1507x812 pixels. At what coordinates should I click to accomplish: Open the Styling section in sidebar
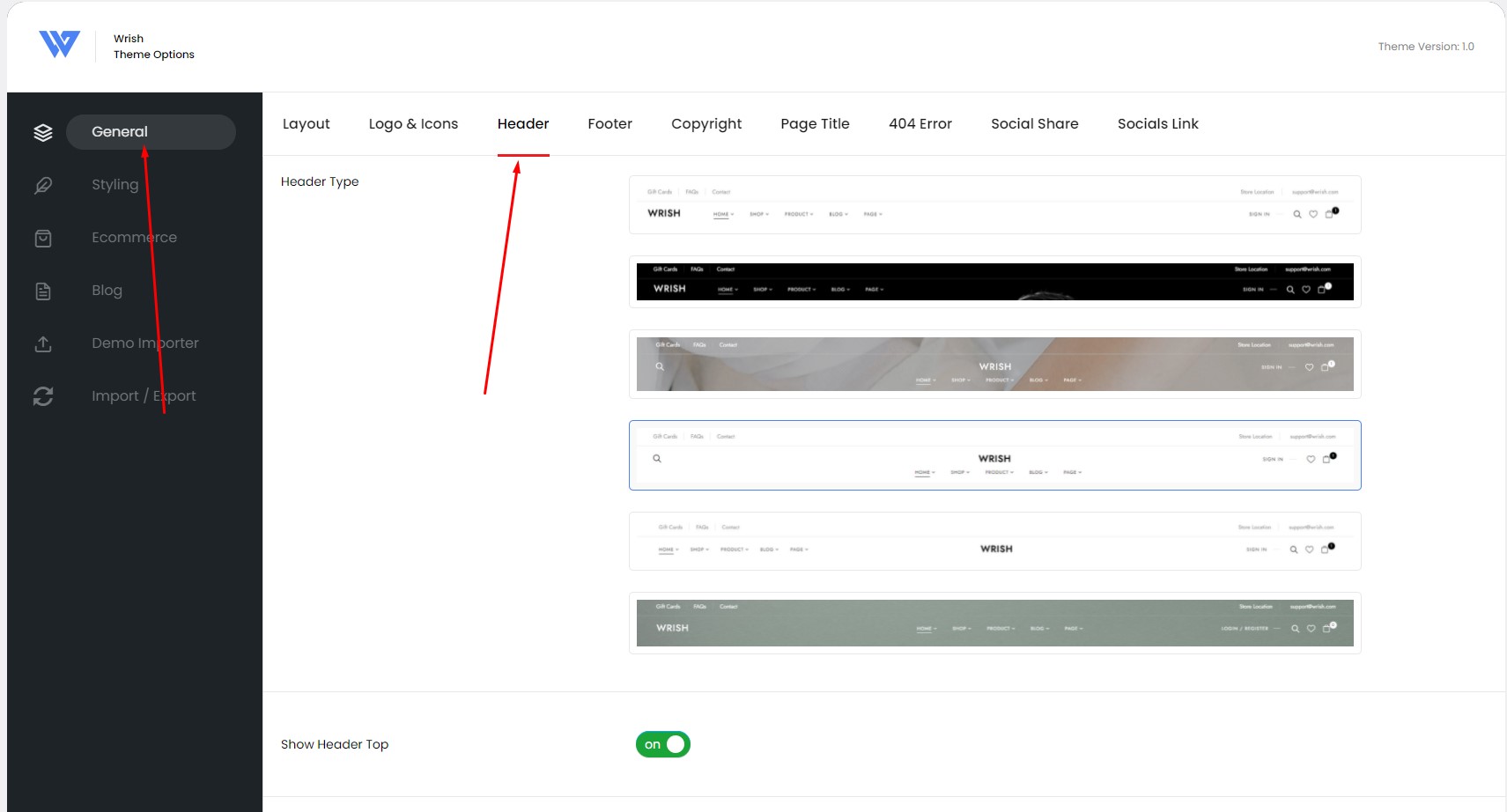pyautogui.click(x=115, y=185)
